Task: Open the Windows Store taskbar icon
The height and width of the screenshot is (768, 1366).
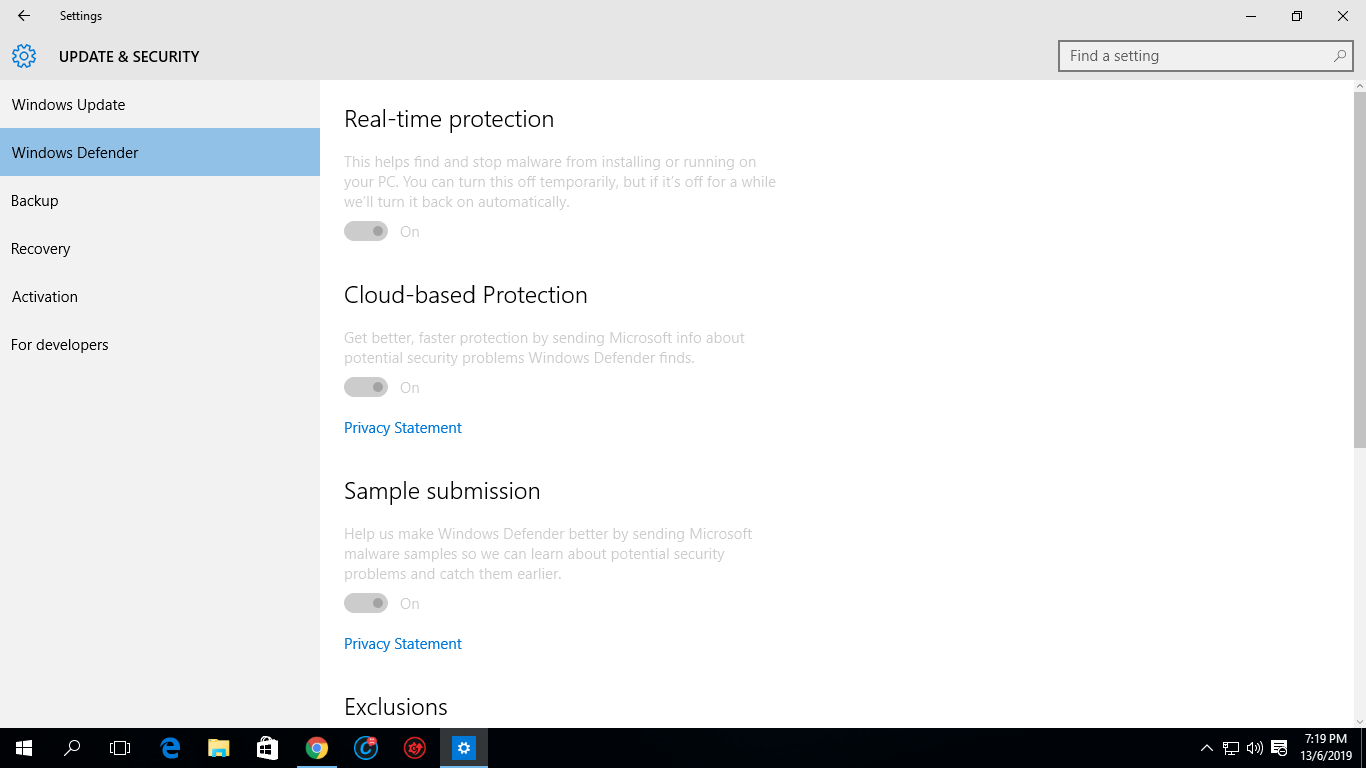Action: click(x=267, y=748)
